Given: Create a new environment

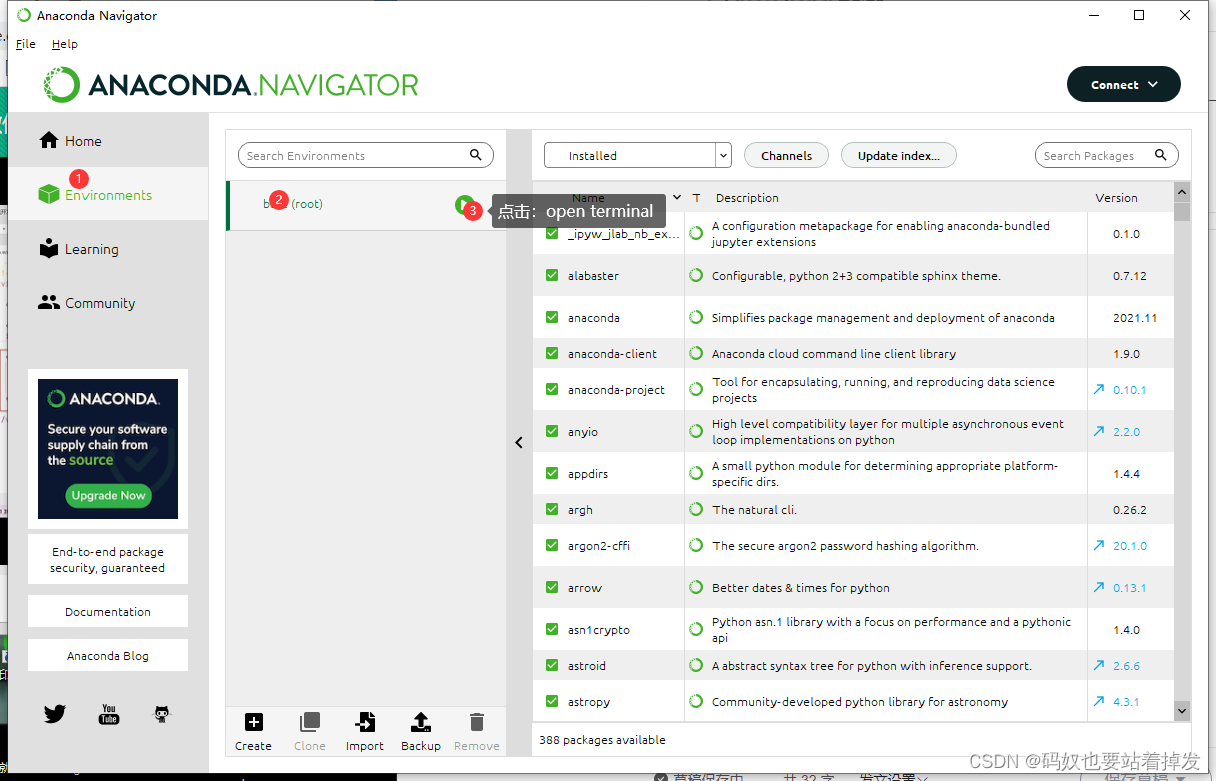Looking at the screenshot, I should point(253,732).
